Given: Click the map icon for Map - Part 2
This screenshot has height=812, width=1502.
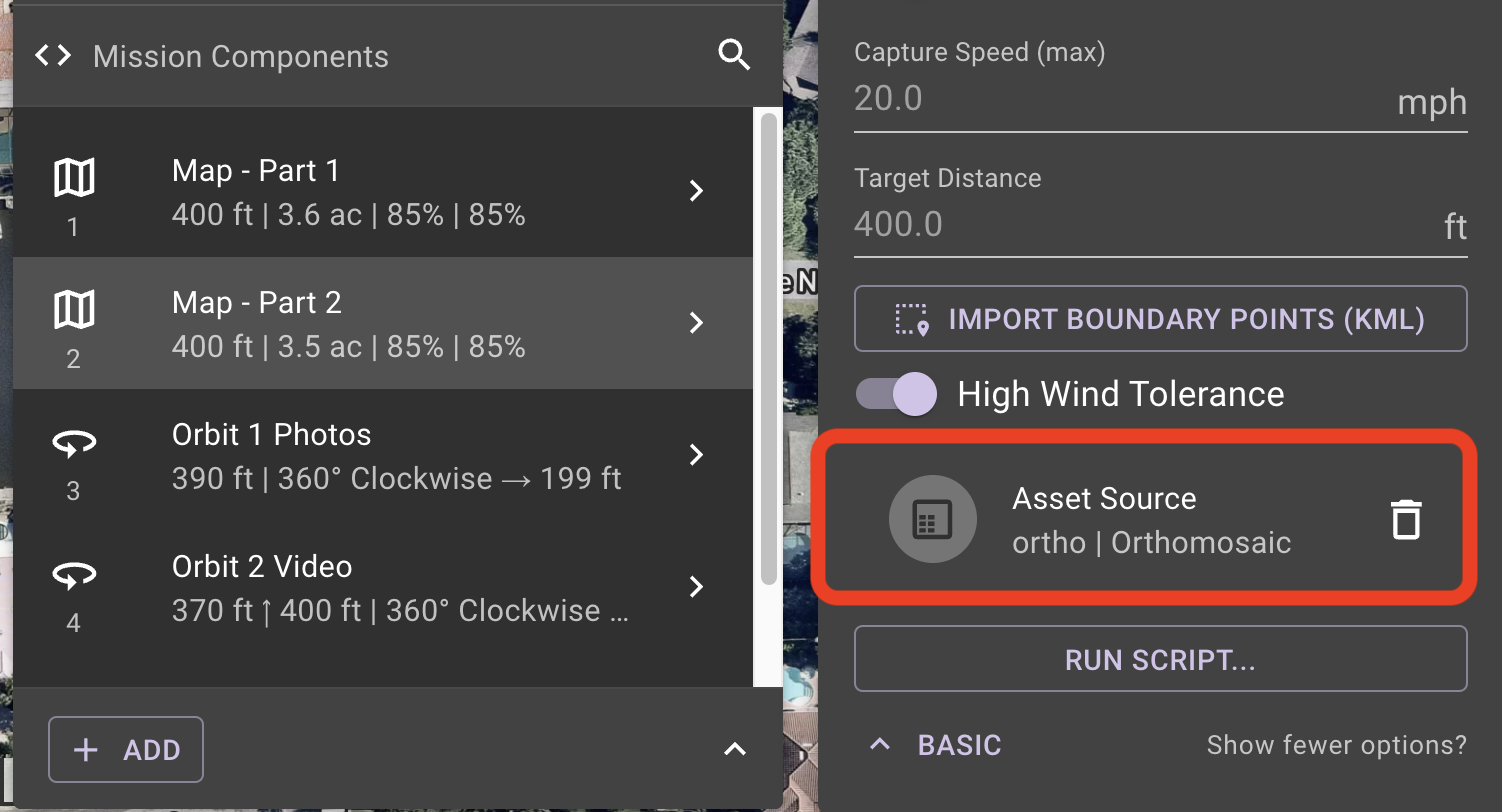Looking at the screenshot, I should [74, 311].
